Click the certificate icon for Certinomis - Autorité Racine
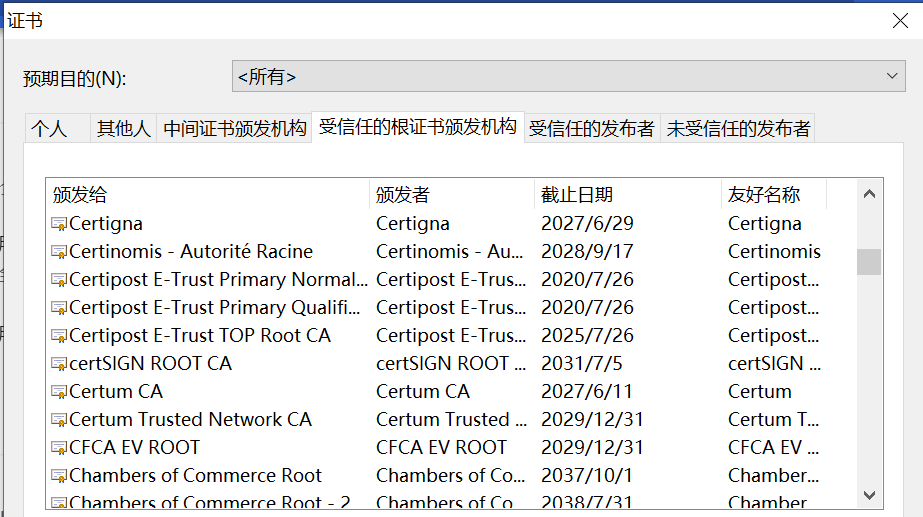 tap(59, 252)
